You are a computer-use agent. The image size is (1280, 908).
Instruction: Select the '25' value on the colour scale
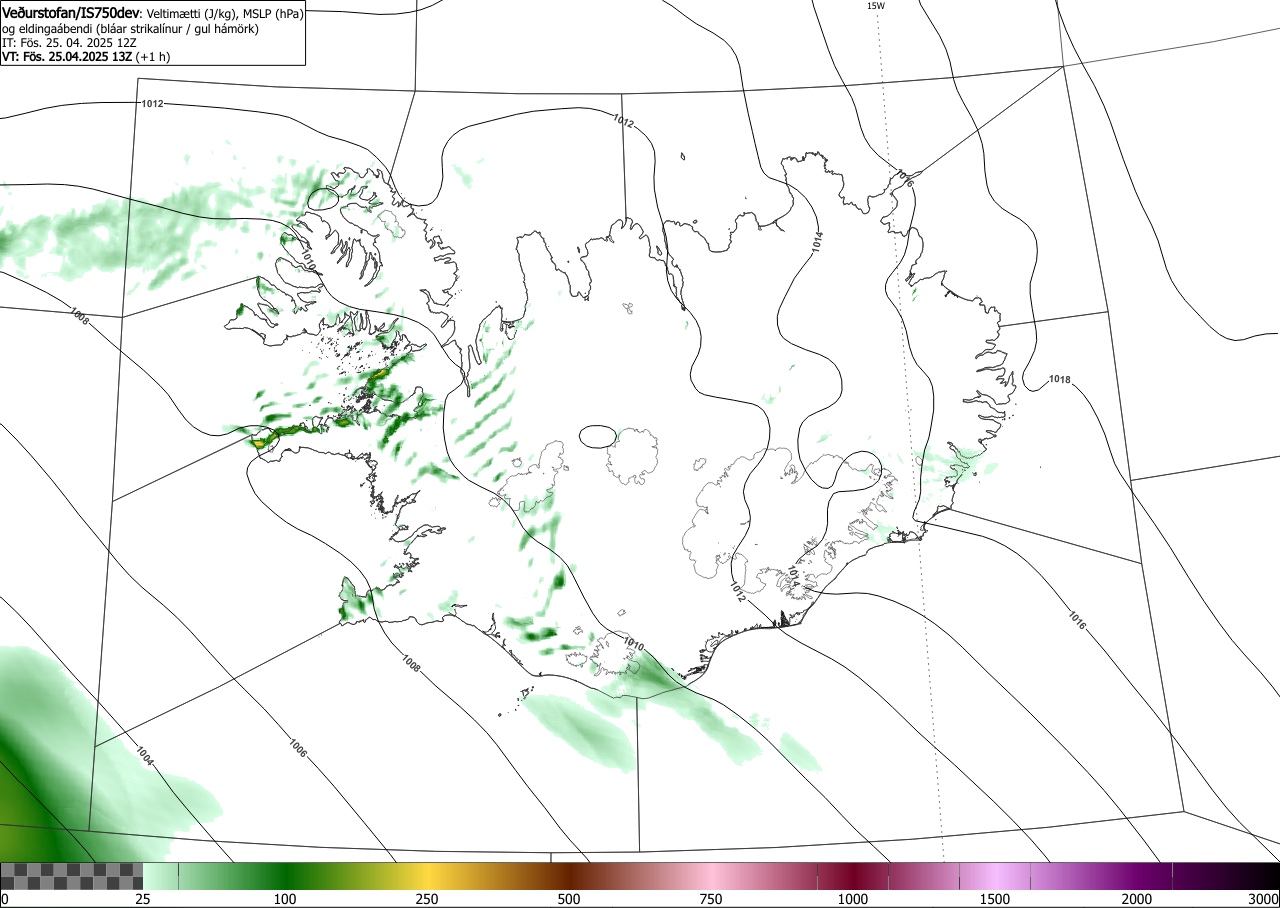pos(143,899)
